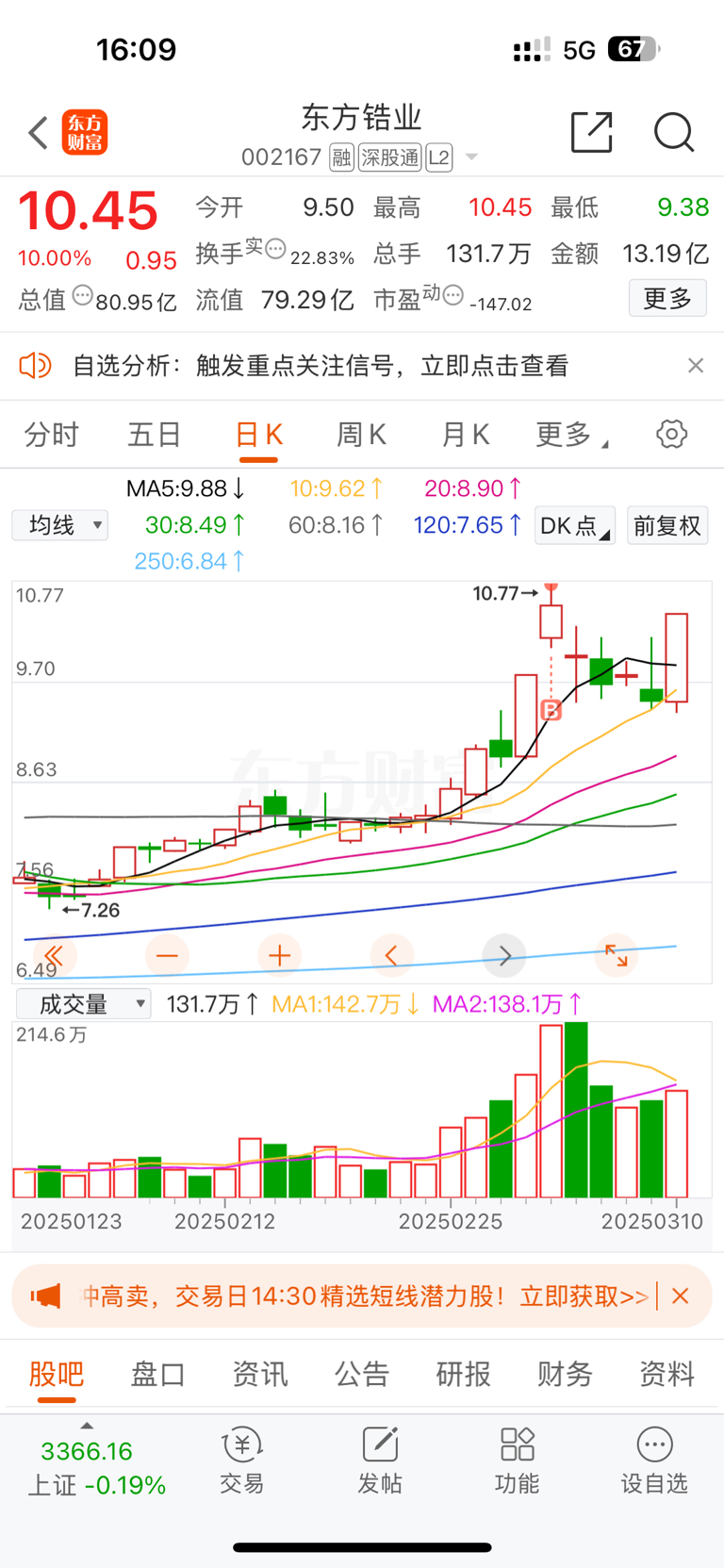Screen dimensions: 724x1568
Task: Switch to the 周K tab
Action: [x=361, y=435]
